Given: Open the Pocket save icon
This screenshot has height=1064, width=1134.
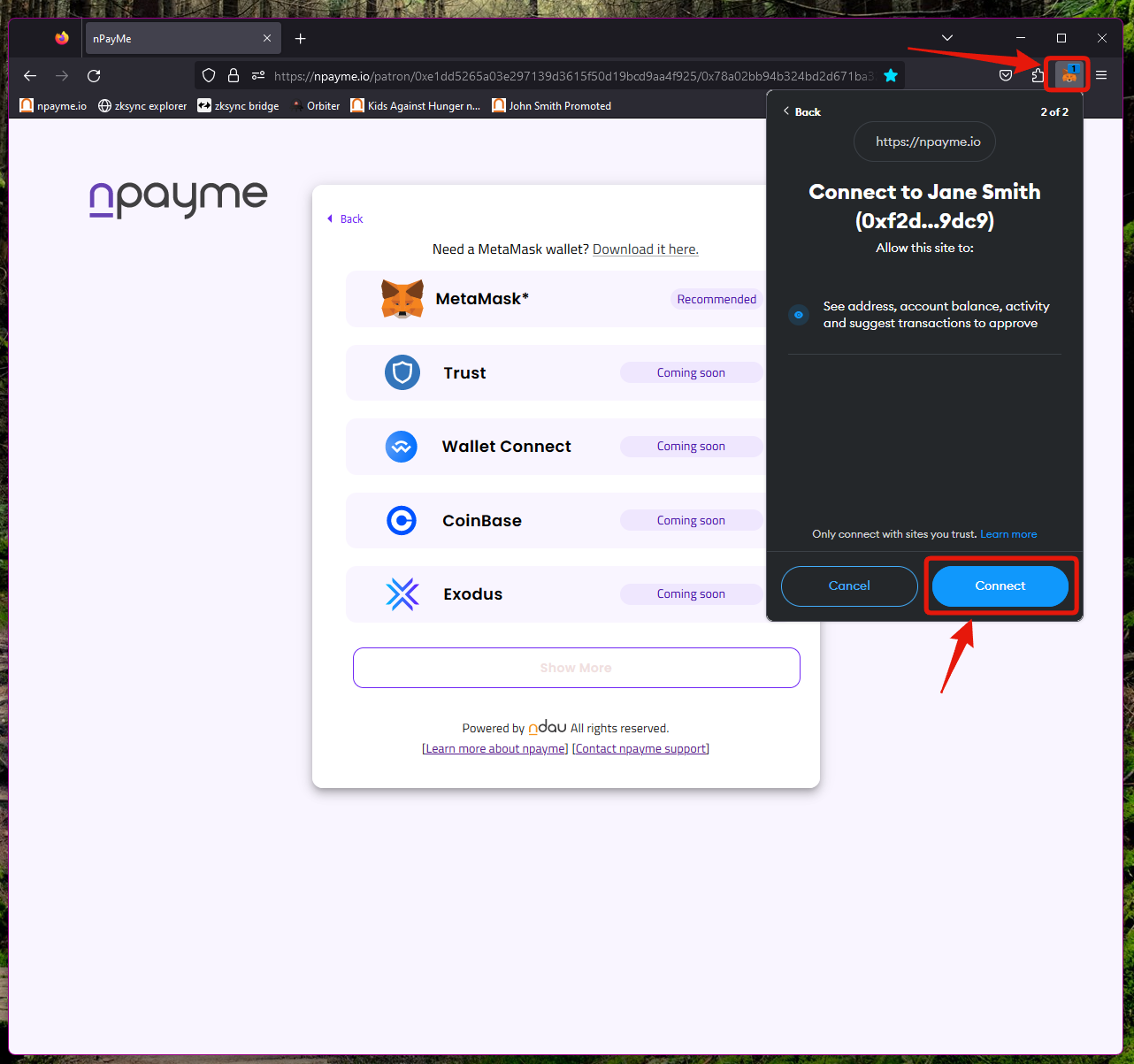Looking at the screenshot, I should tap(1006, 75).
